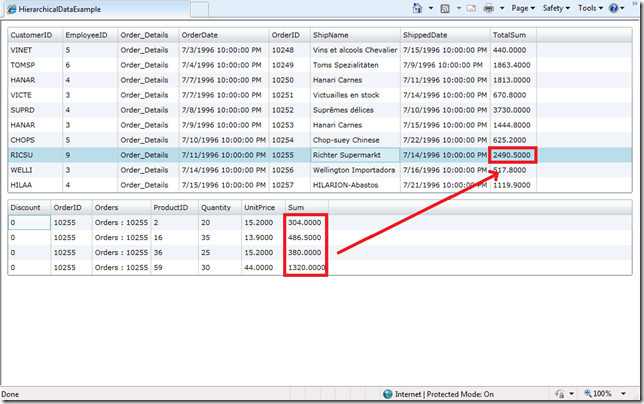Expand the zoom level dropdown arrow
Viewport: 644px width, 404px height.
pos(625,394)
